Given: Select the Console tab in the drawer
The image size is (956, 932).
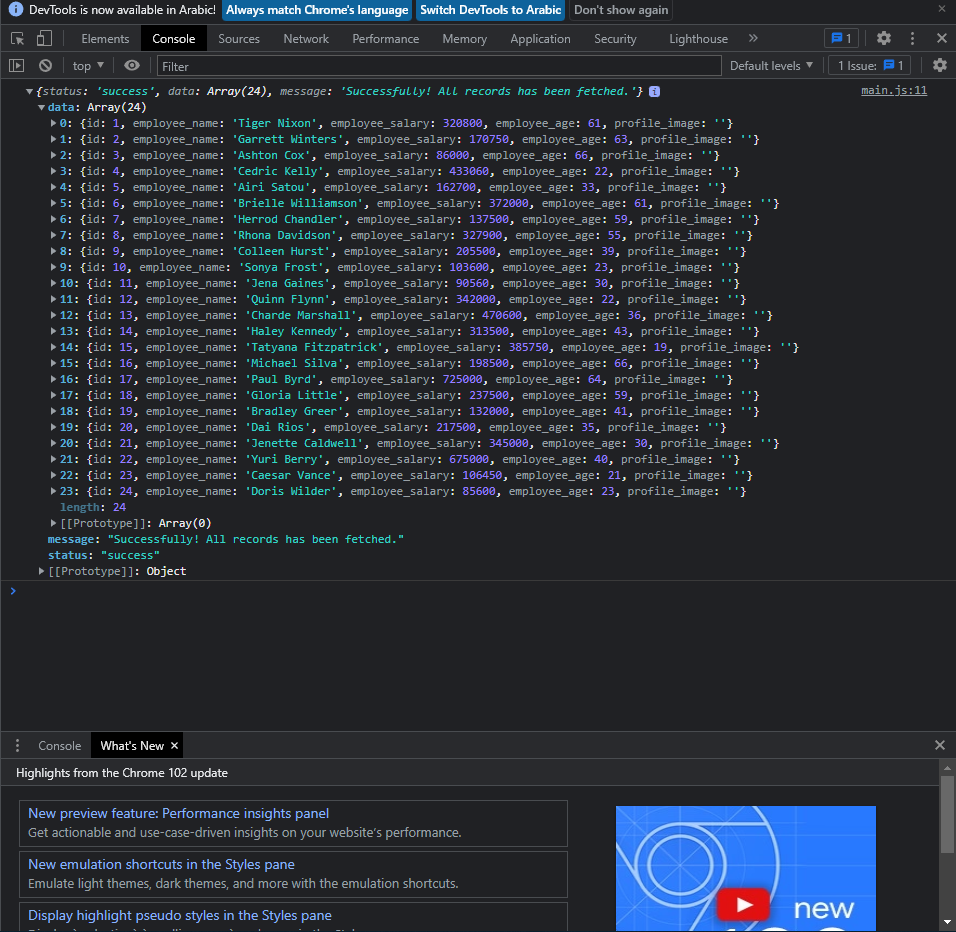Looking at the screenshot, I should (59, 745).
